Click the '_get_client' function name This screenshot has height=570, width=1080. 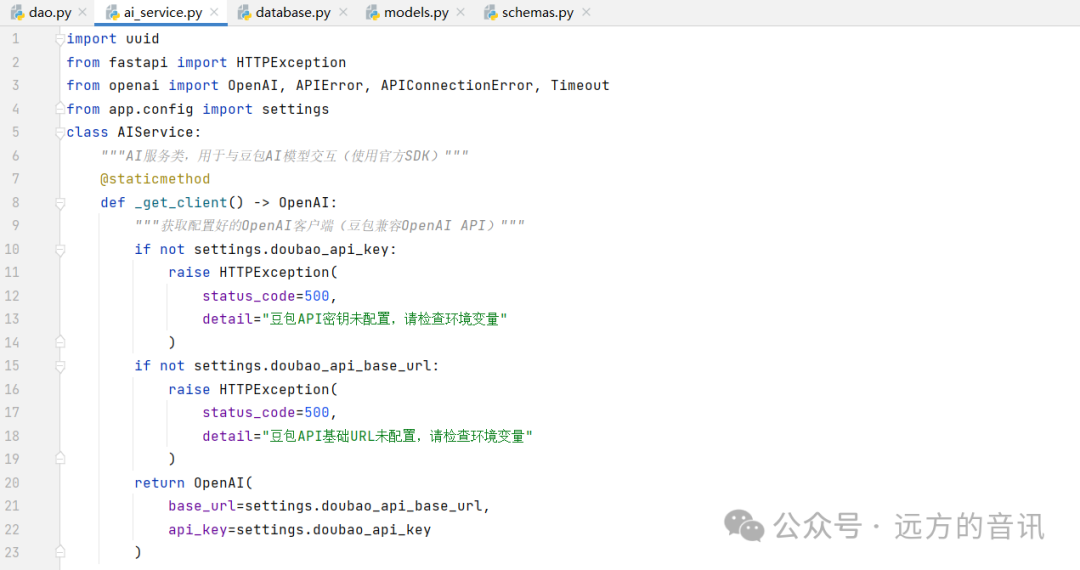click(181, 202)
